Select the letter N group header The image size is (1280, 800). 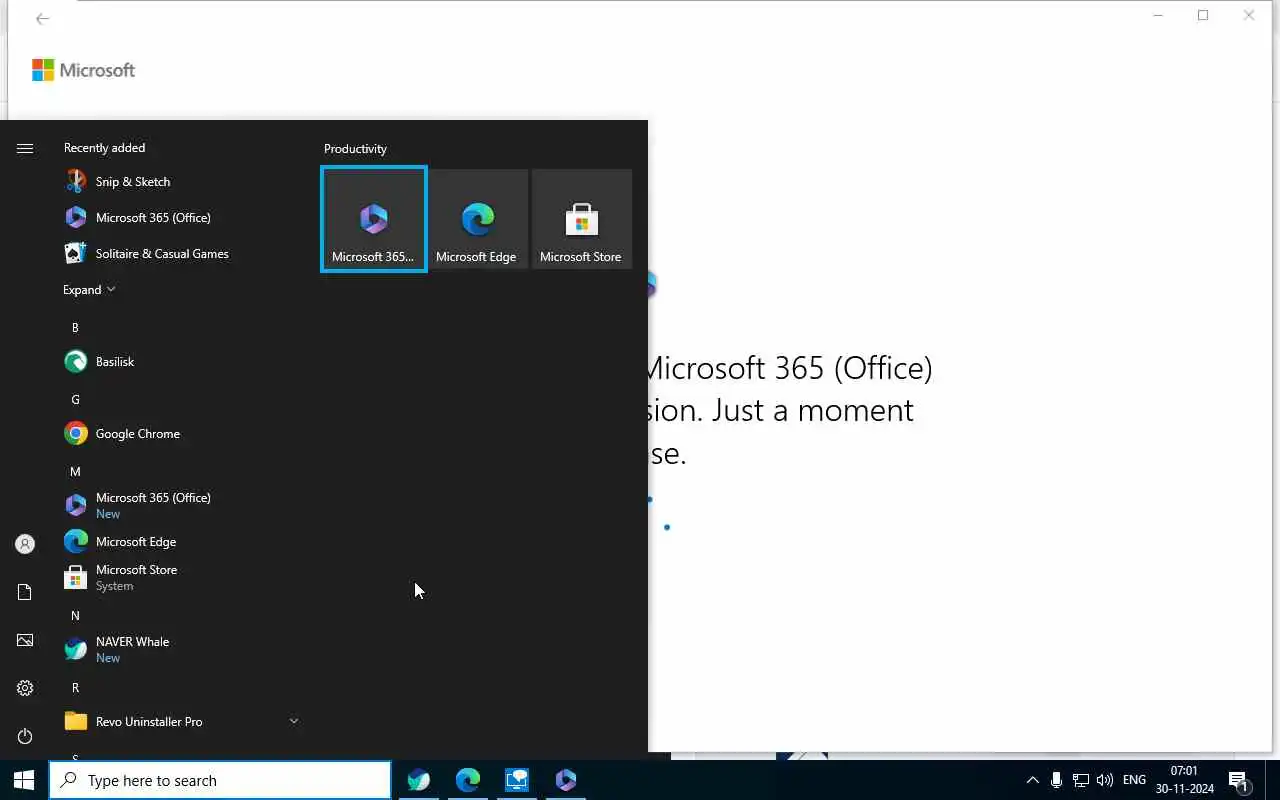[75, 616]
